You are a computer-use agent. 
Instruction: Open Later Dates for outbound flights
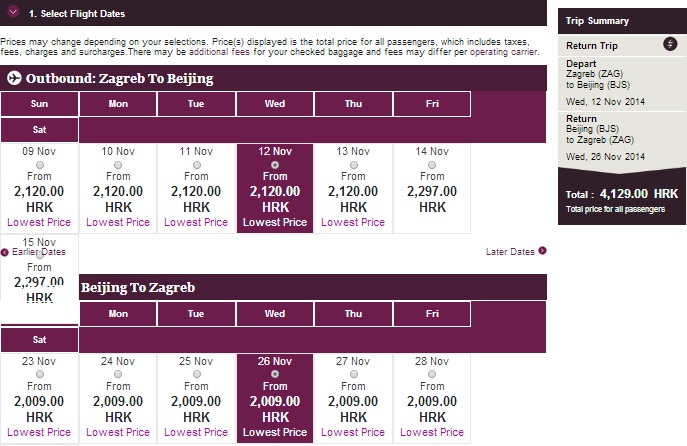509,252
